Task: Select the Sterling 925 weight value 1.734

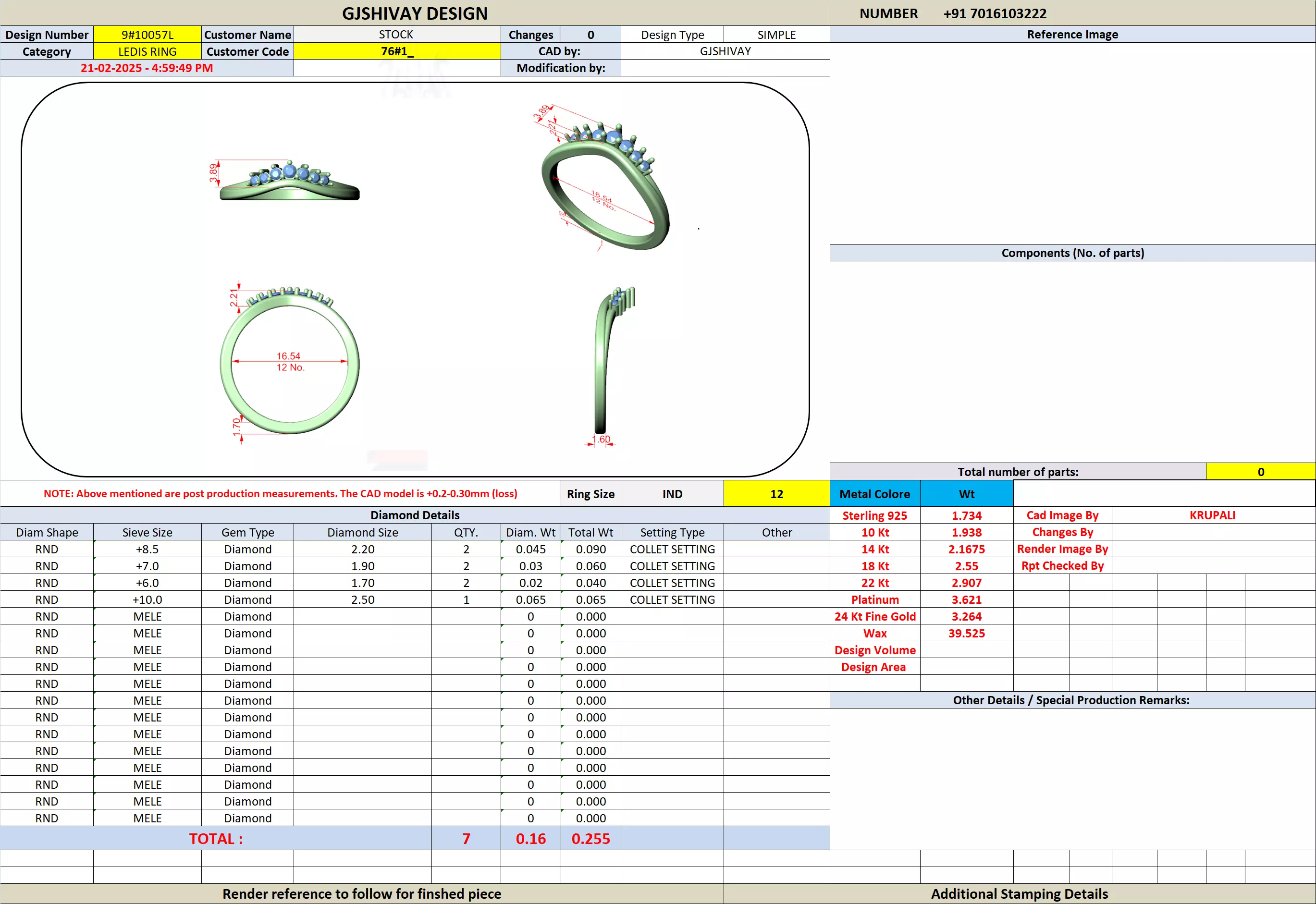Action: pyautogui.click(x=966, y=515)
